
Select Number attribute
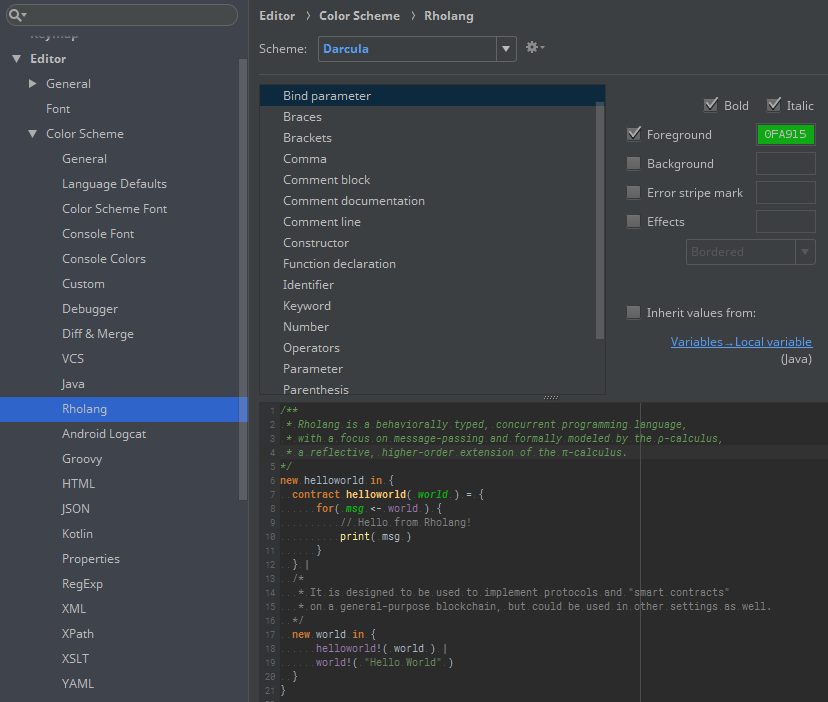(x=428, y=327)
